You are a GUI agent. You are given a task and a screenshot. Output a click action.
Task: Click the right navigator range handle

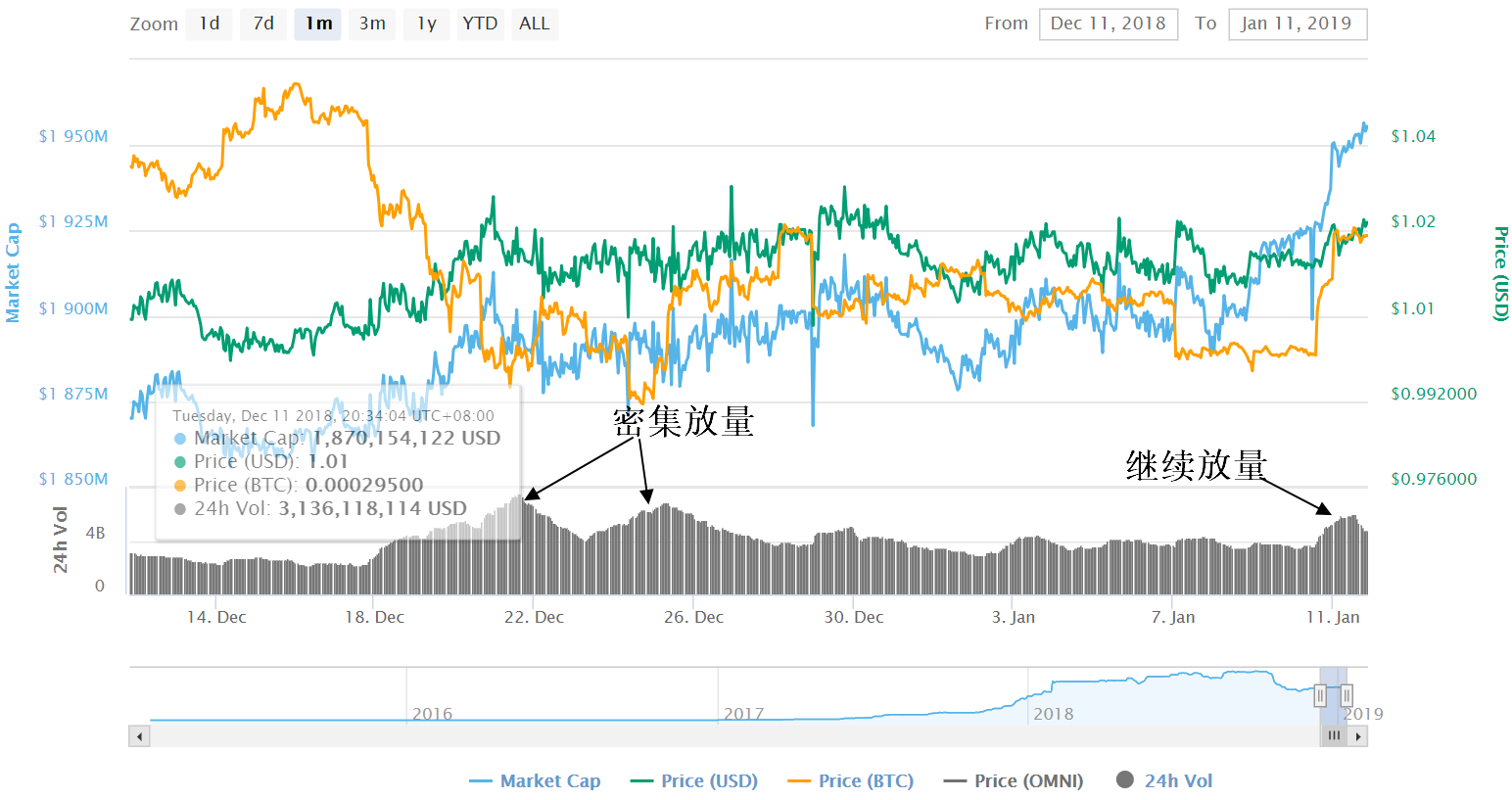pos(1347,696)
